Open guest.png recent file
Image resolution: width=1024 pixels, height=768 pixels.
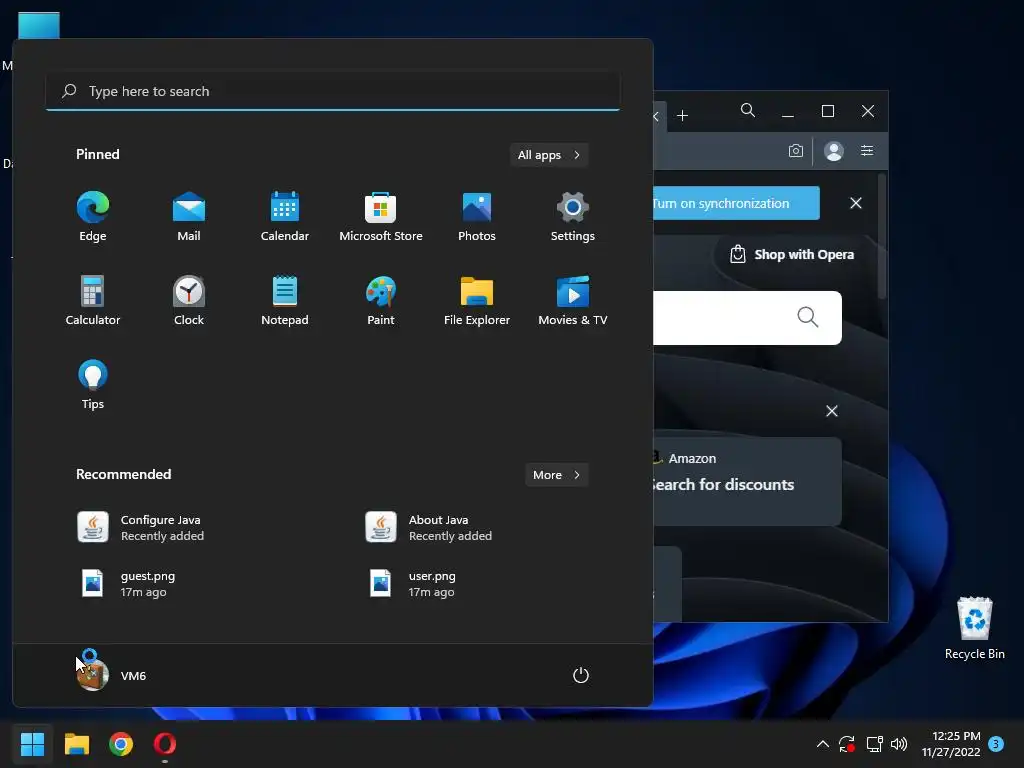[x=127, y=584]
